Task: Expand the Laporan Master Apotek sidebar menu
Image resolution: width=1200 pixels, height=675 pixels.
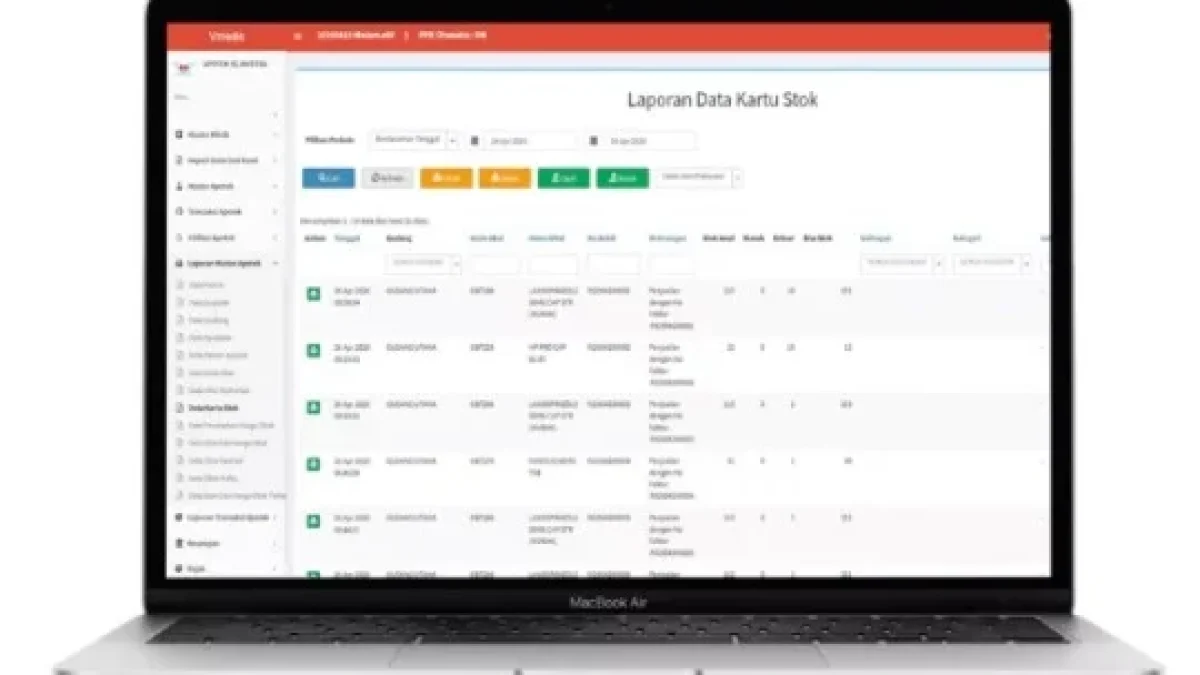Action: point(226,263)
